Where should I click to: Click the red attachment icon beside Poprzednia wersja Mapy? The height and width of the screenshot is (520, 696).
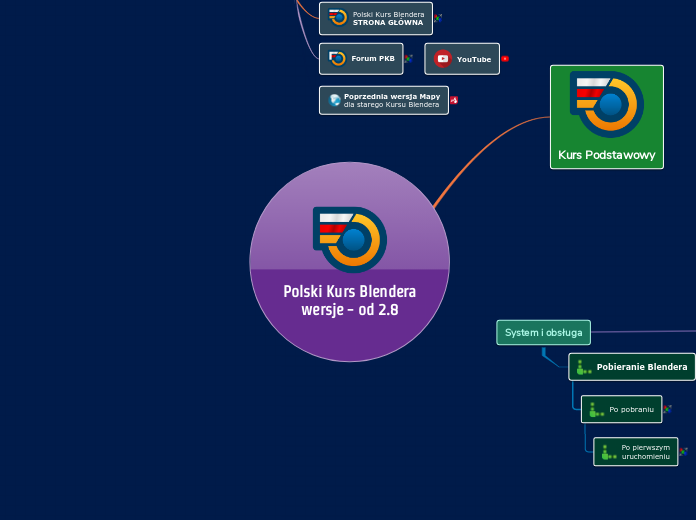[x=454, y=100]
